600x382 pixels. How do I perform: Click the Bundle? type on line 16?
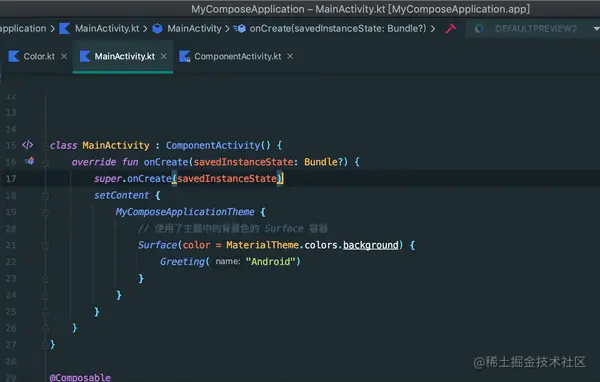[323, 162]
